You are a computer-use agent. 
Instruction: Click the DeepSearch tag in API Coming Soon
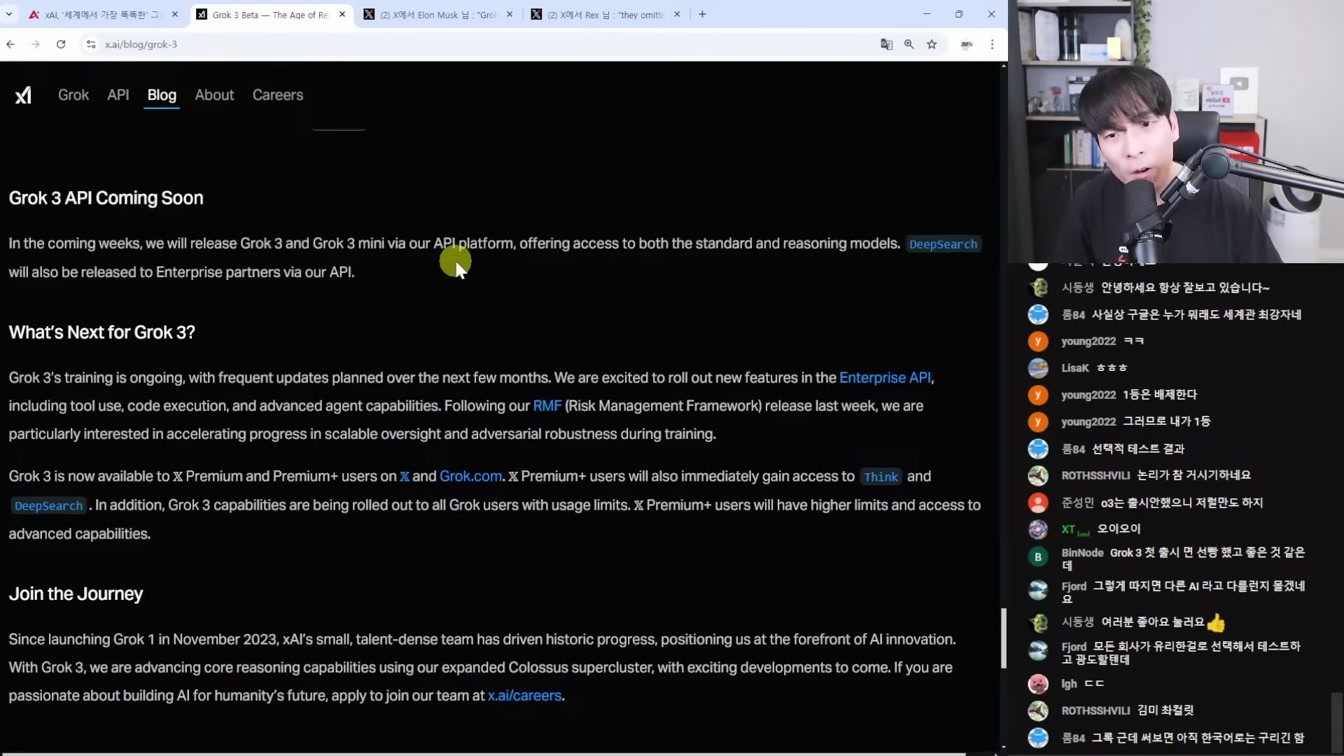point(943,244)
